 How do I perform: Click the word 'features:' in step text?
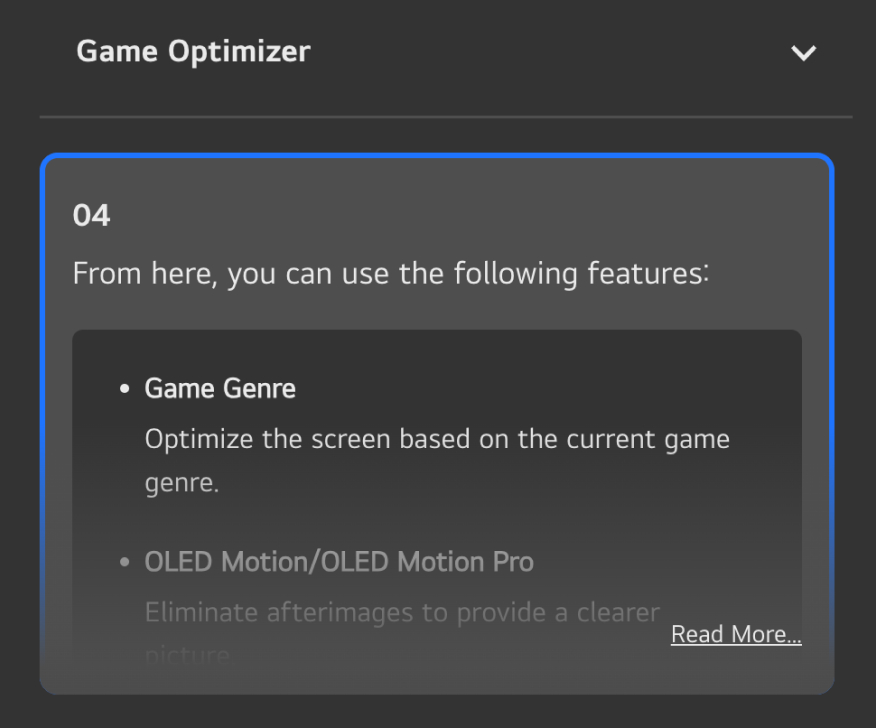coord(648,274)
